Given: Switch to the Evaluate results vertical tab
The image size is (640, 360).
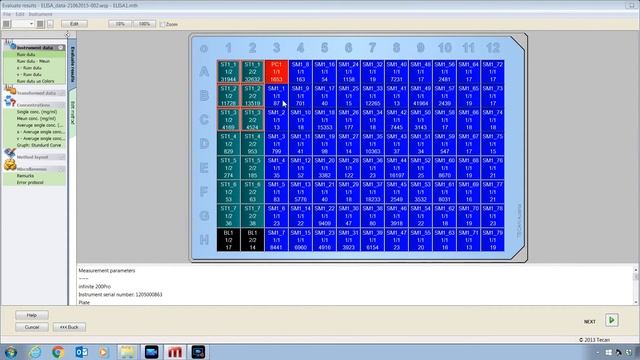Looking at the screenshot, I should [72, 64].
